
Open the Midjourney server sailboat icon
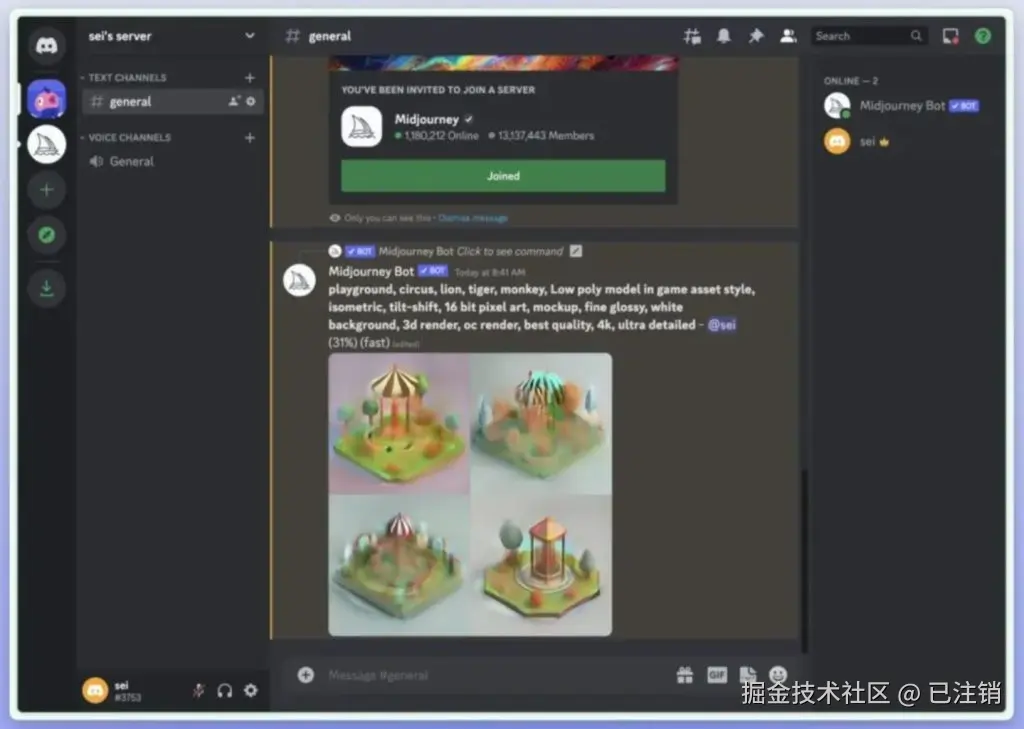46,144
